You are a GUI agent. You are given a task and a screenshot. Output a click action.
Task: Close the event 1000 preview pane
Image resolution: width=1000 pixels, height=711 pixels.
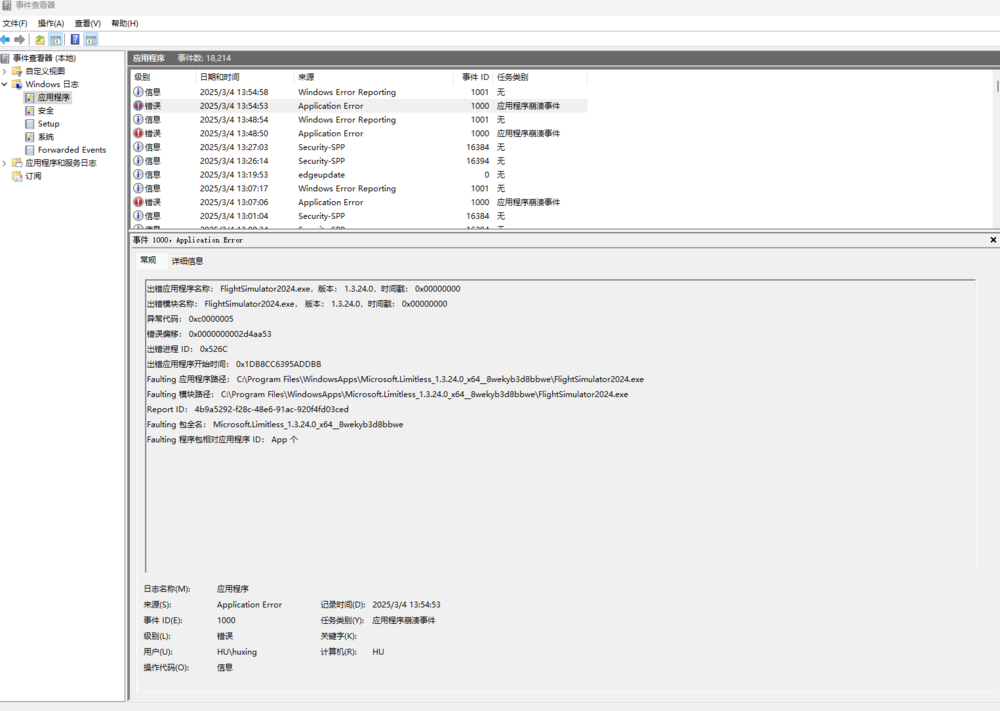(993, 240)
